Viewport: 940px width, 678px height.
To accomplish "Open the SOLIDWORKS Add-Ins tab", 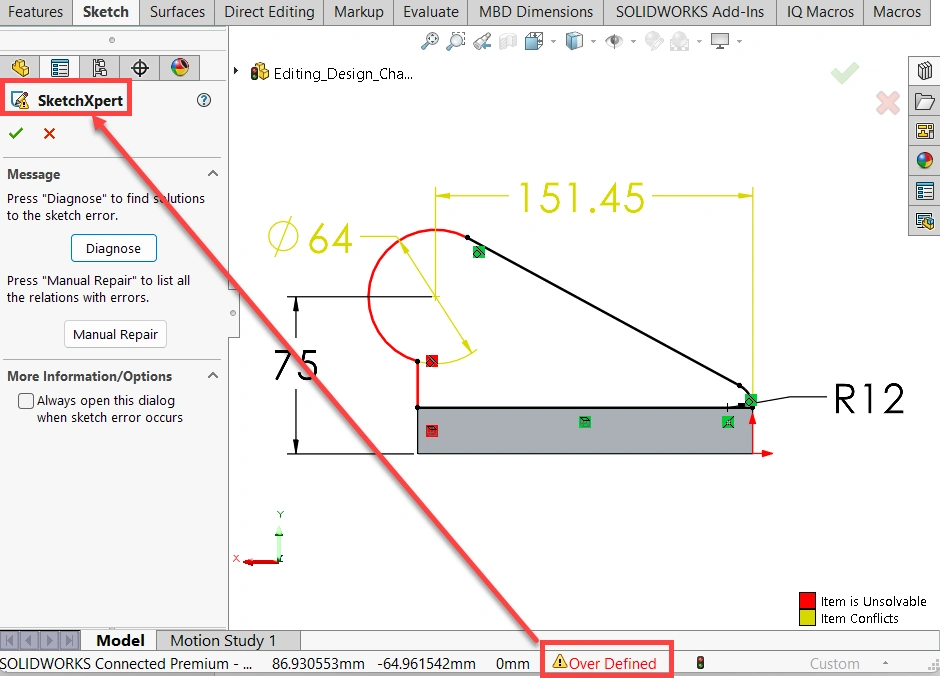I will click(690, 11).
